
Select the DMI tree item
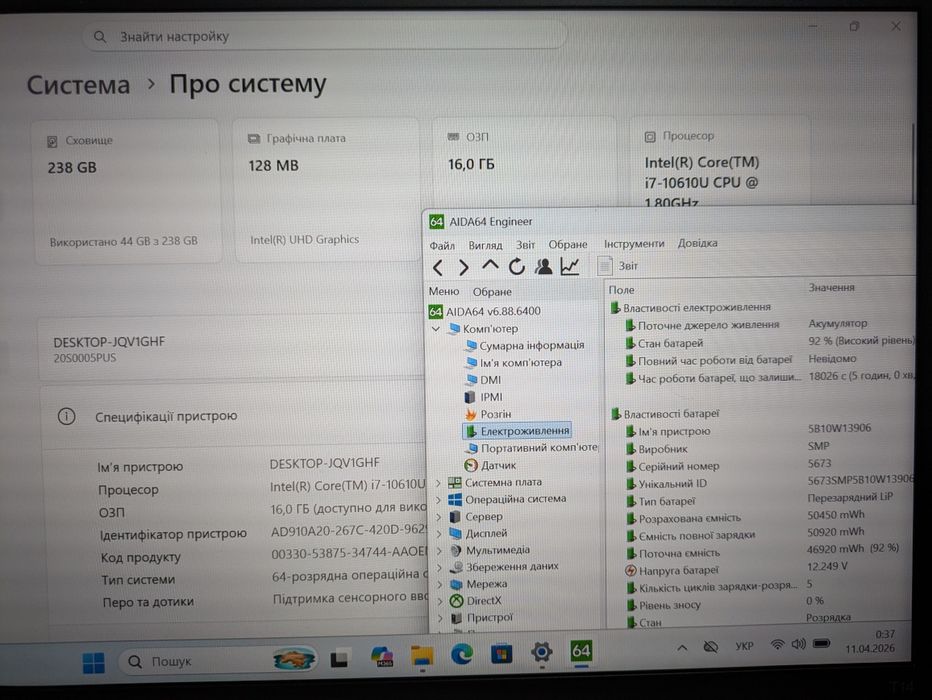click(483, 380)
